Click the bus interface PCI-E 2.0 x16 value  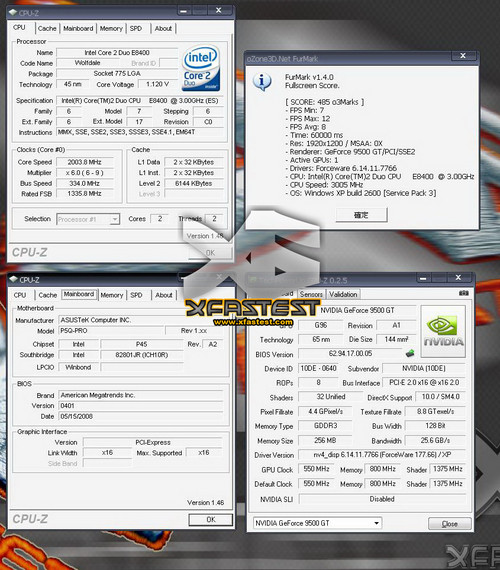coord(424,382)
